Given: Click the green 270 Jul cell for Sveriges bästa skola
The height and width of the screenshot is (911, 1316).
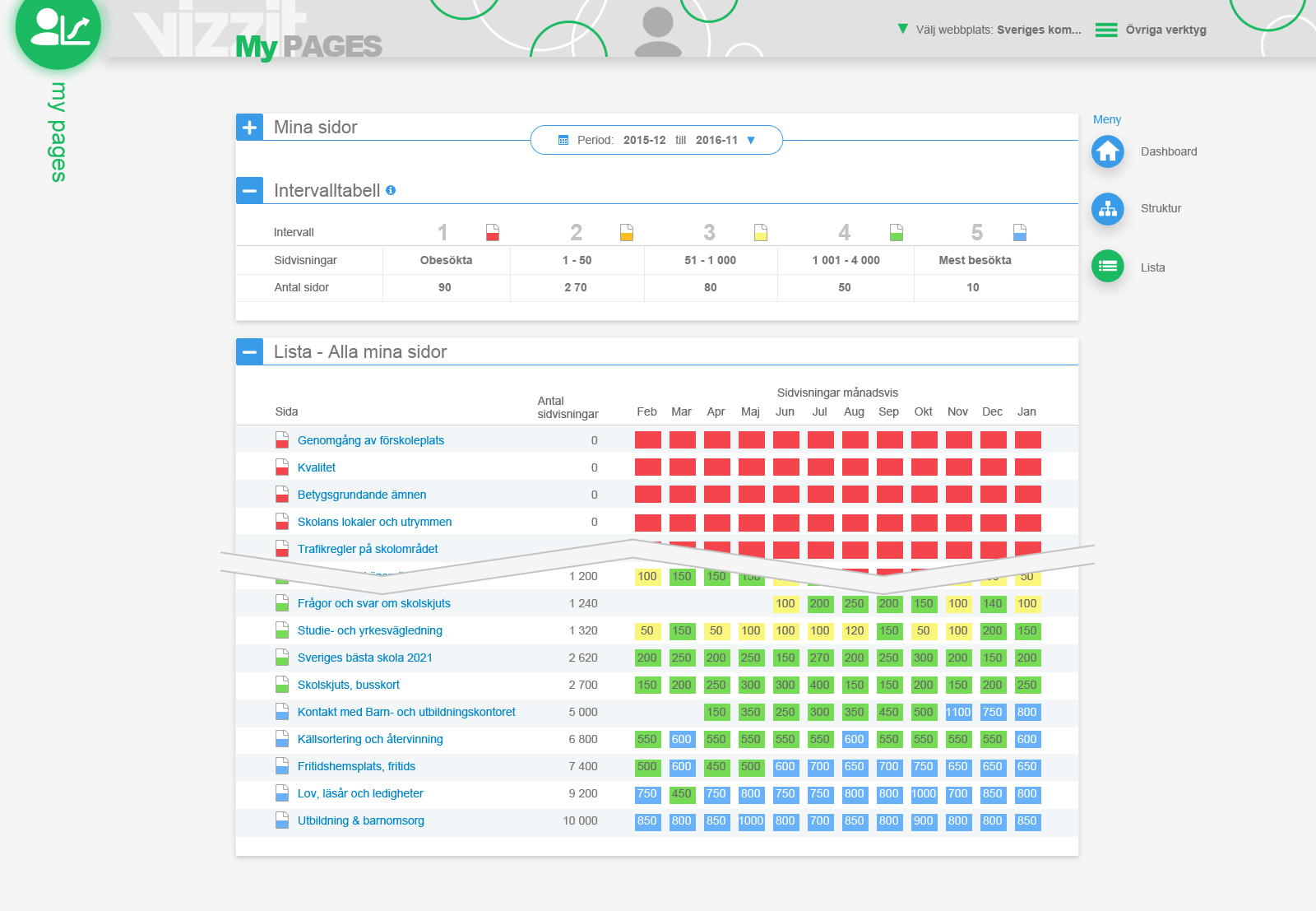Looking at the screenshot, I should pos(820,658).
